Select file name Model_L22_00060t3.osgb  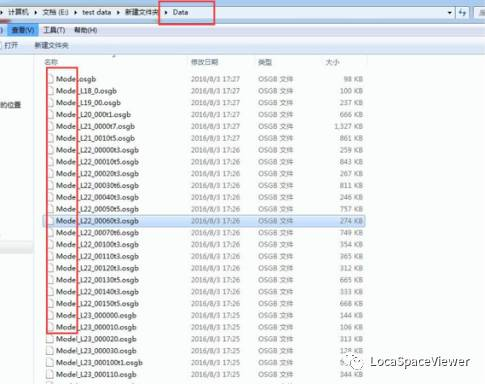pyautogui.click(x=97, y=221)
